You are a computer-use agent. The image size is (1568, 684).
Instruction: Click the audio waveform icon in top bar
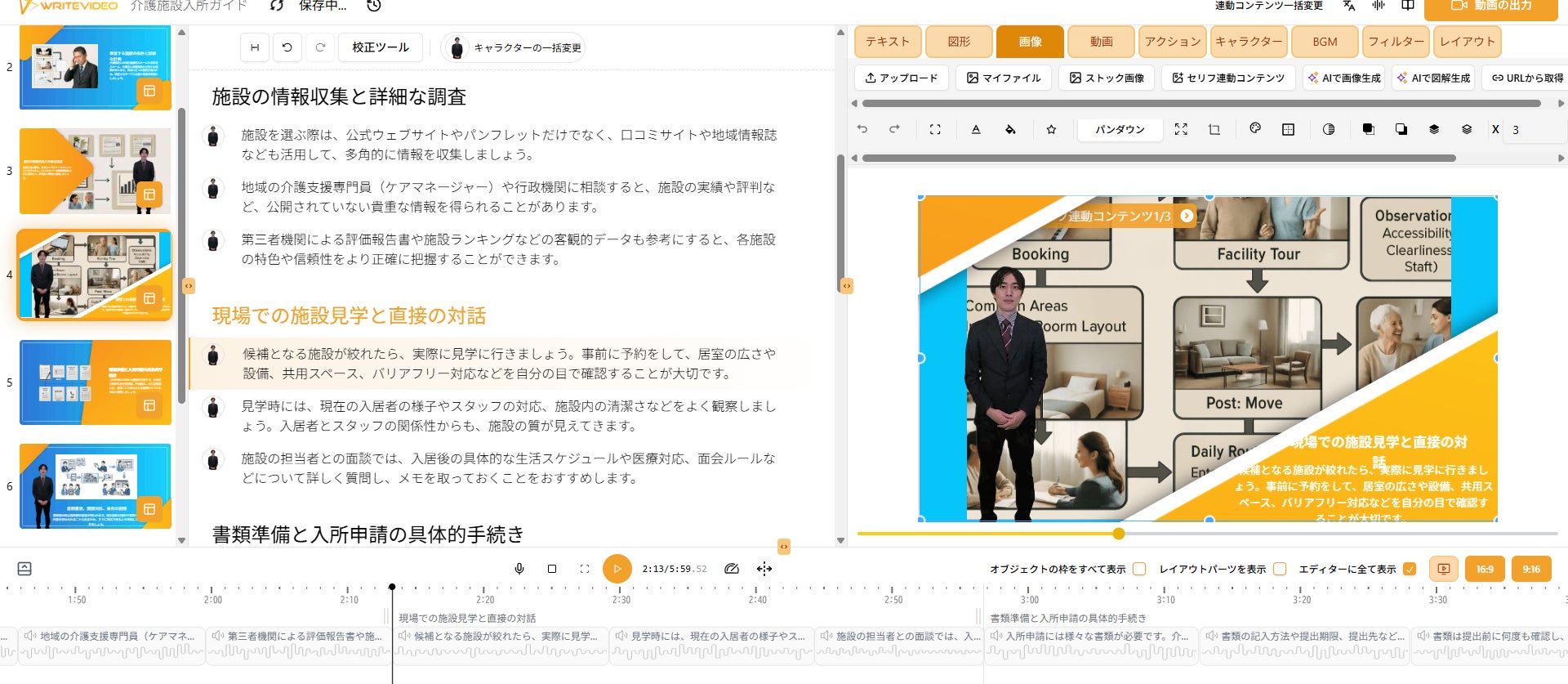1379,6
